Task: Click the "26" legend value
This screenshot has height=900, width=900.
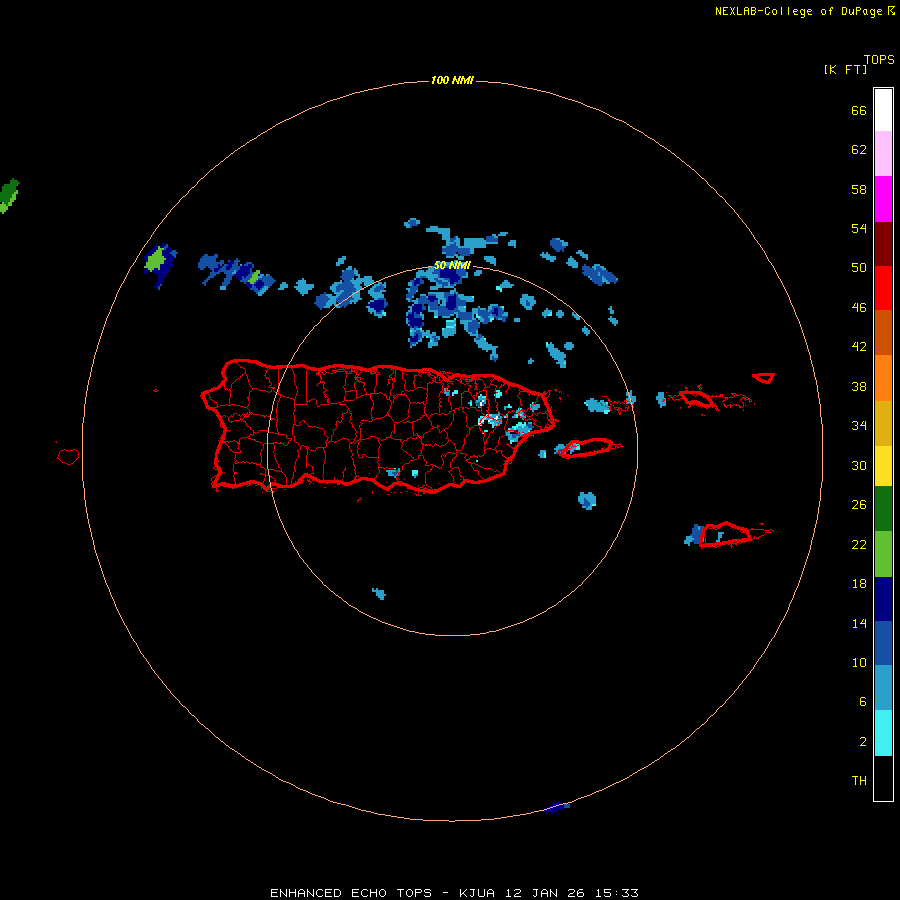Action: coord(859,505)
